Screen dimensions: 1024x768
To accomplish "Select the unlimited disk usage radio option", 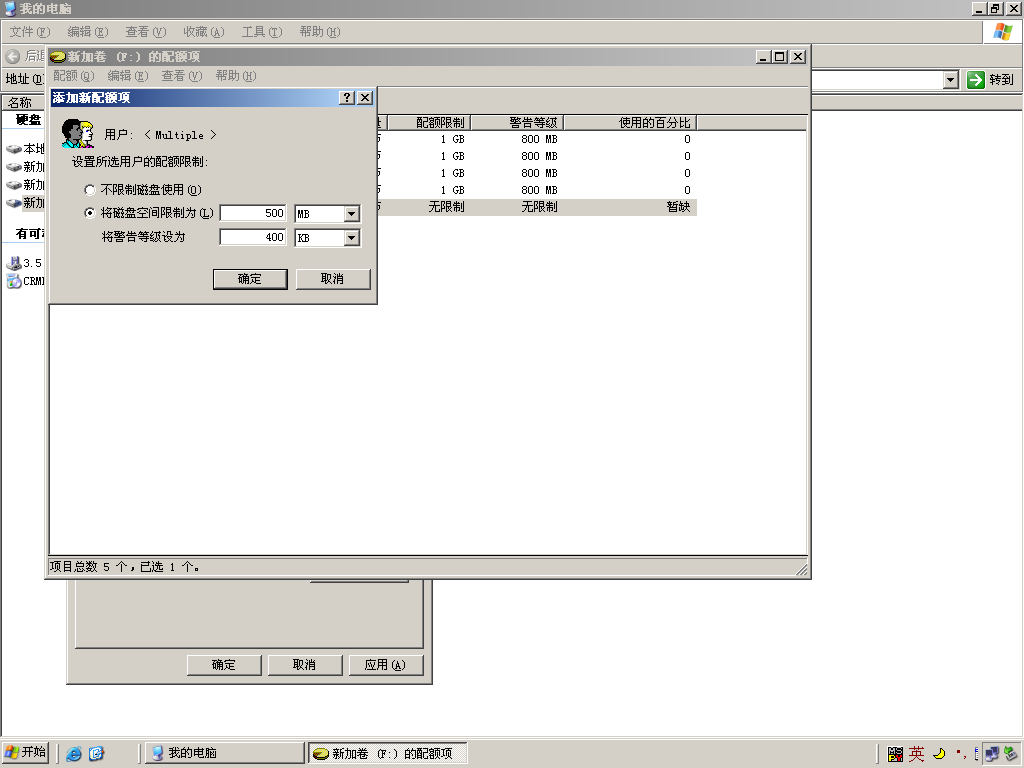I will pos(90,190).
